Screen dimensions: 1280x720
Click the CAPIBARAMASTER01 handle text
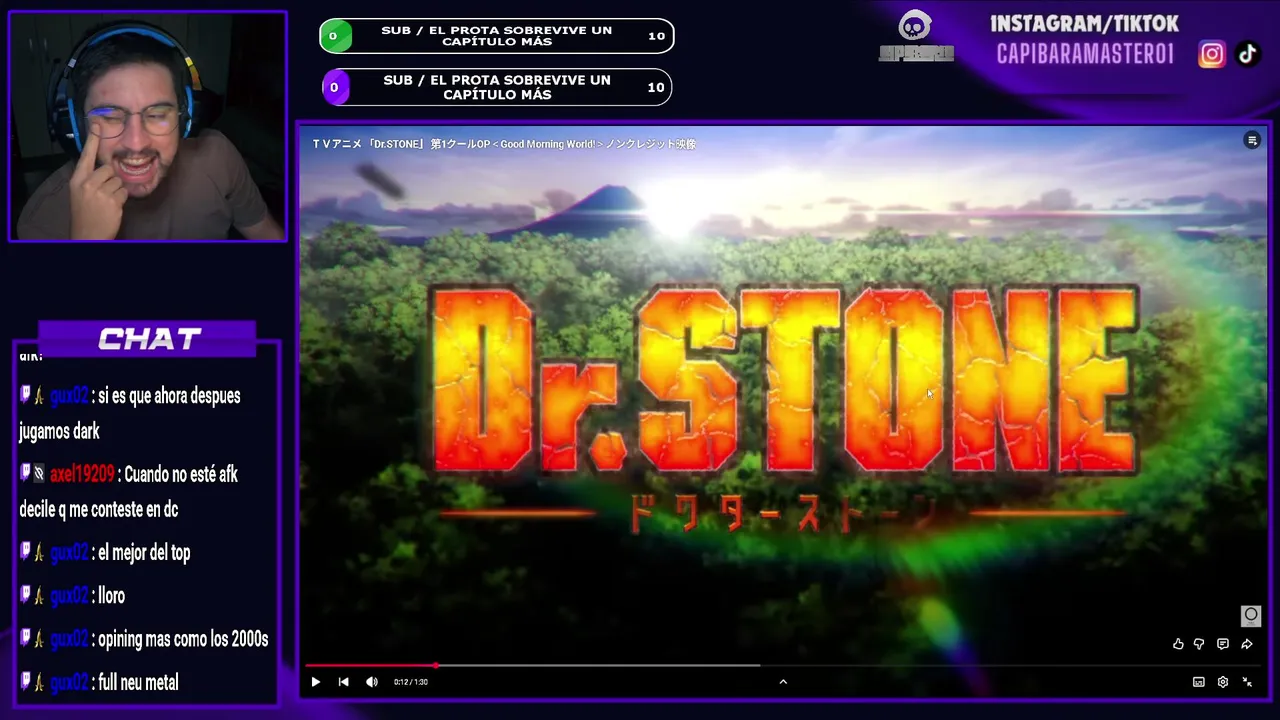click(1085, 54)
